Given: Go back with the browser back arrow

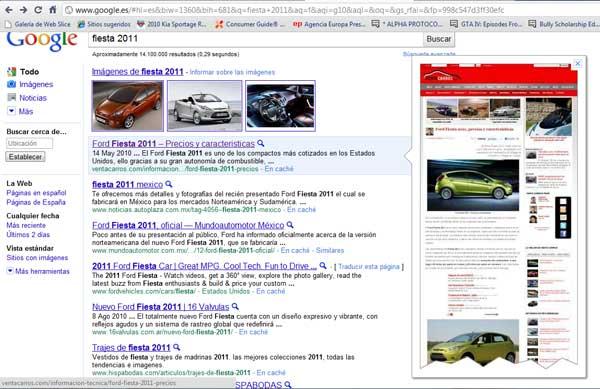Looking at the screenshot, I should (x=8, y=10).
